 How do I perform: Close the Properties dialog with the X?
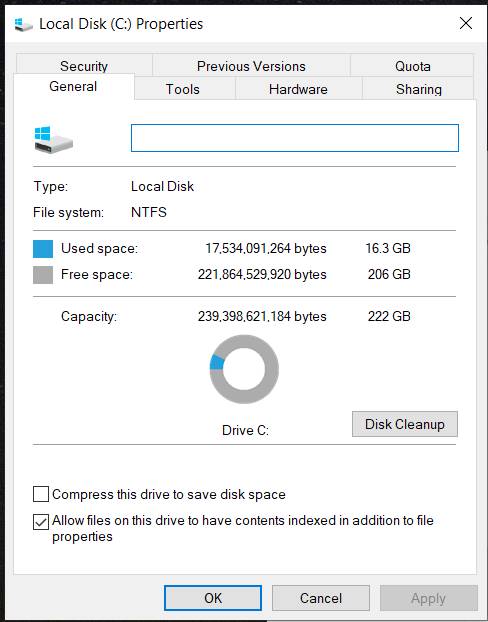click(x=466, y=23)
